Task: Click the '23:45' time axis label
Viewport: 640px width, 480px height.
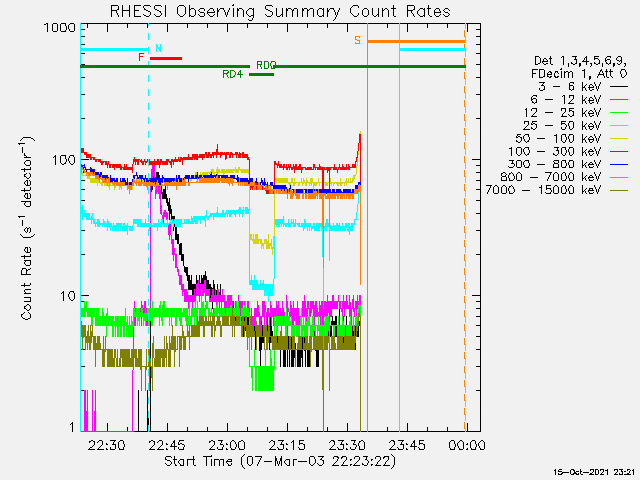Action: pos(407,445)
